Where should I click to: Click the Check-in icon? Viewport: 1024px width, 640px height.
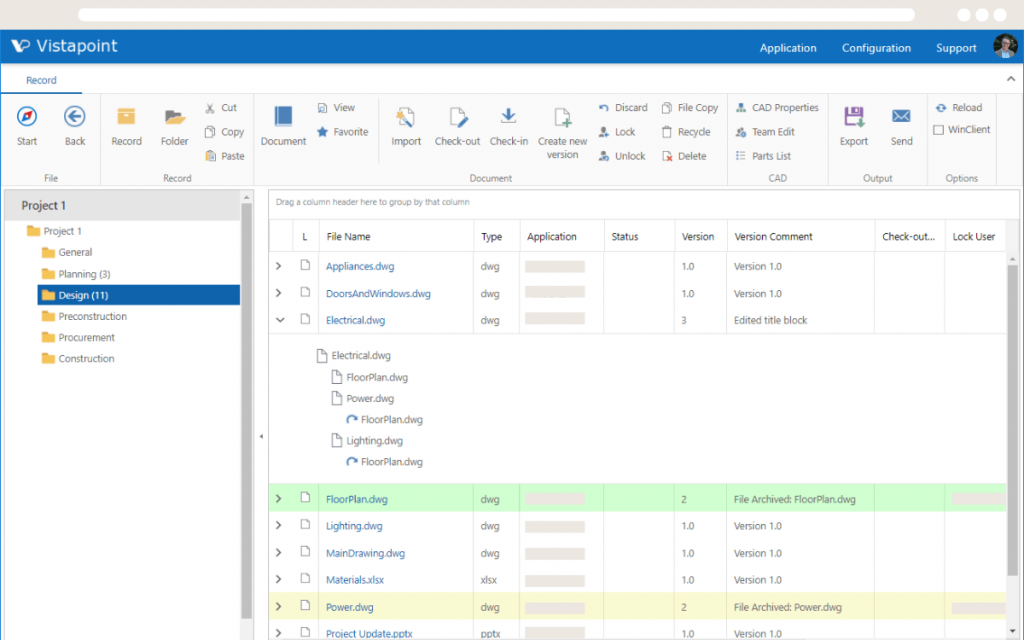(509, 125)
